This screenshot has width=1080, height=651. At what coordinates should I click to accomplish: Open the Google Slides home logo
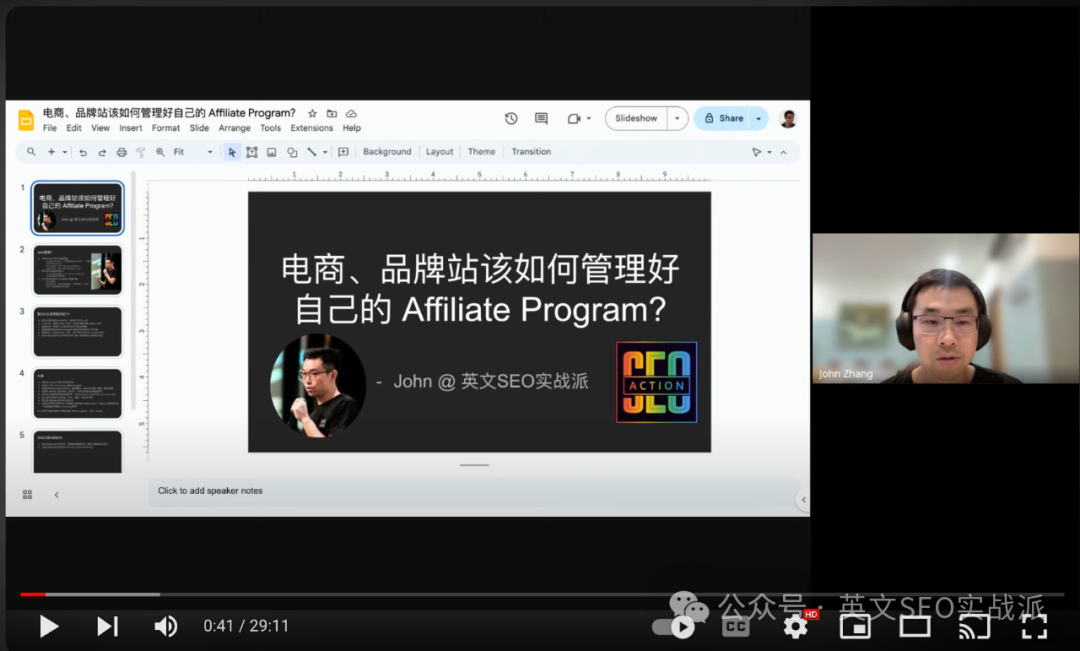coord(26,120)
